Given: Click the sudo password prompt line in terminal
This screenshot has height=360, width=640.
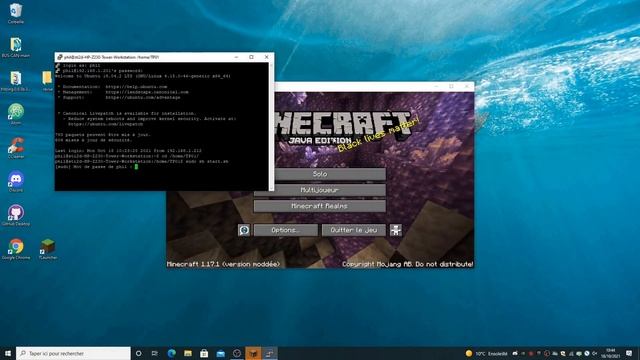Looking at the screenshot, I should point(97,167).
